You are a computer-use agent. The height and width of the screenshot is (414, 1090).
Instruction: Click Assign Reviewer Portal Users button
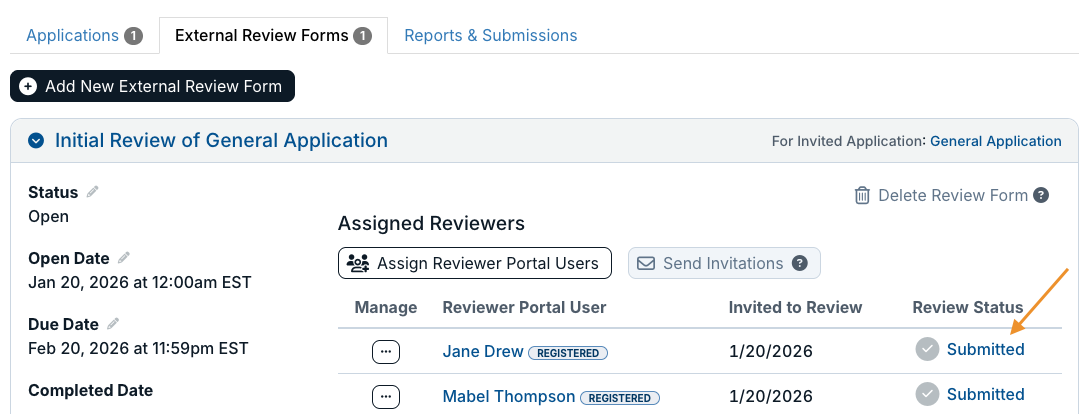tap(475, 263)
